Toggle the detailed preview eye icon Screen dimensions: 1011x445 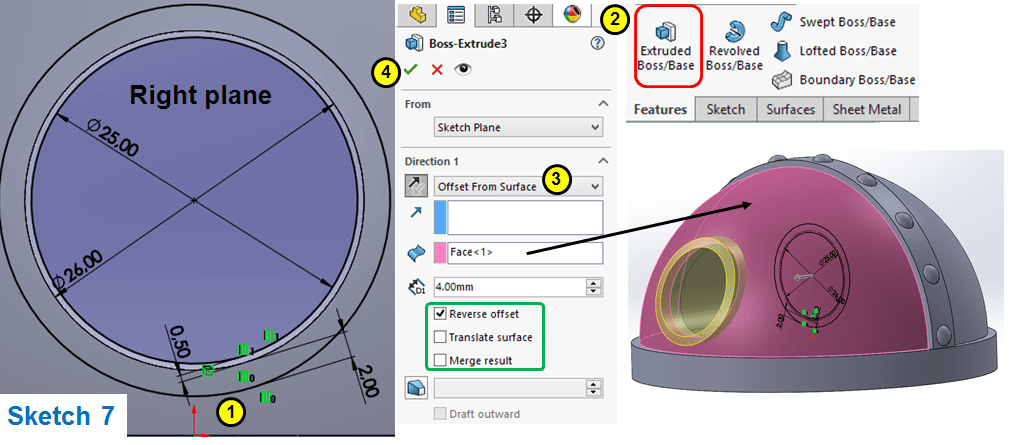click(462, 70)
